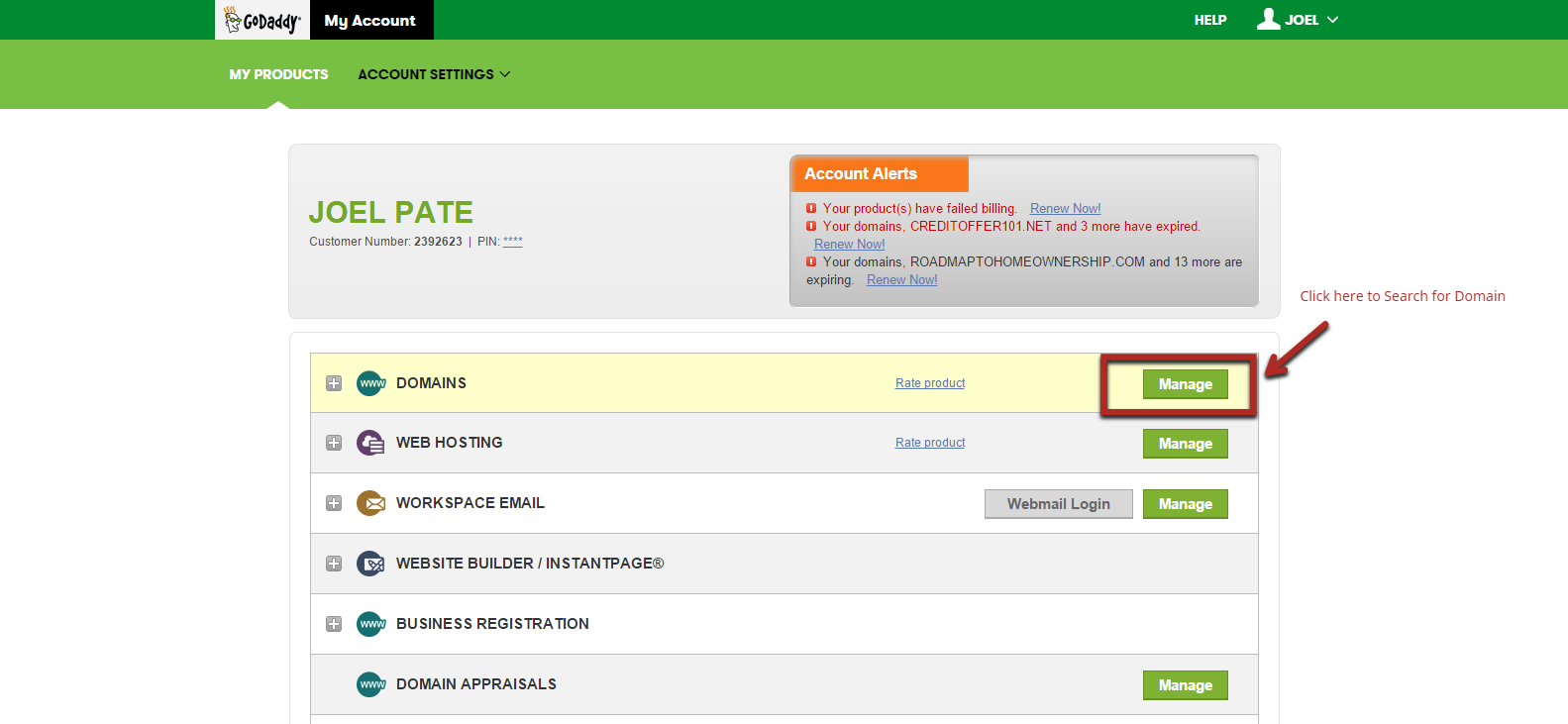Click the BUSINESS REGISTRATION row title
This screenshot has width=1568, height=724.
pos(492,624)
